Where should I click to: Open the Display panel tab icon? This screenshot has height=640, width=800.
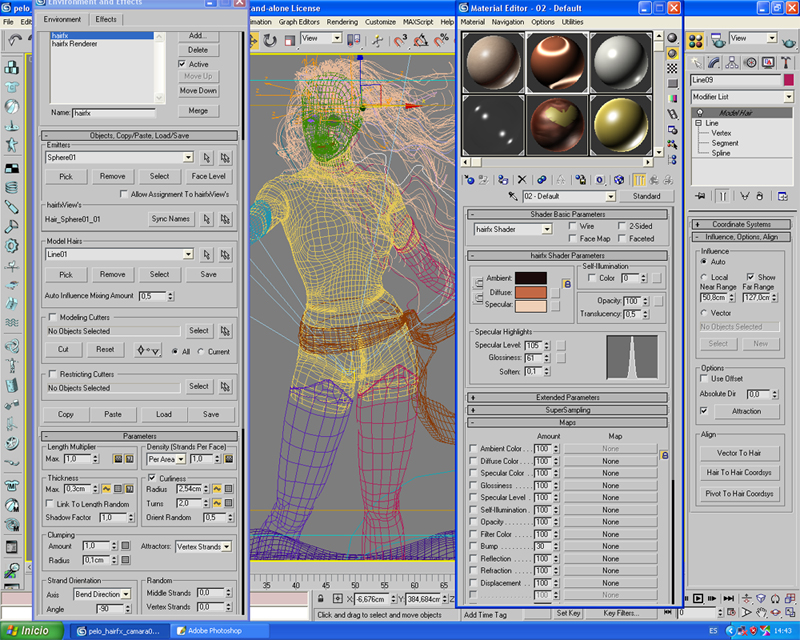point(768,62)
